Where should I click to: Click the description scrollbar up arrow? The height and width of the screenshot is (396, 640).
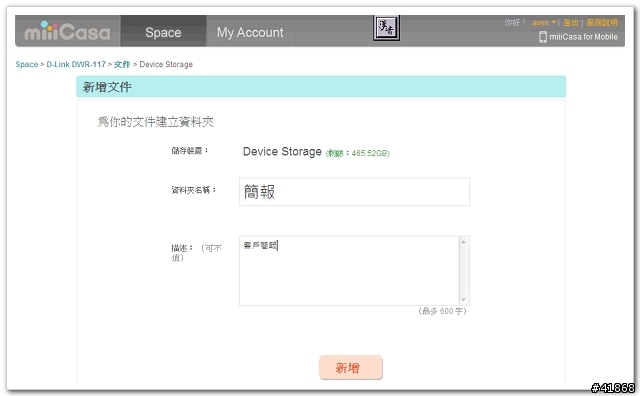click(464, 242)
